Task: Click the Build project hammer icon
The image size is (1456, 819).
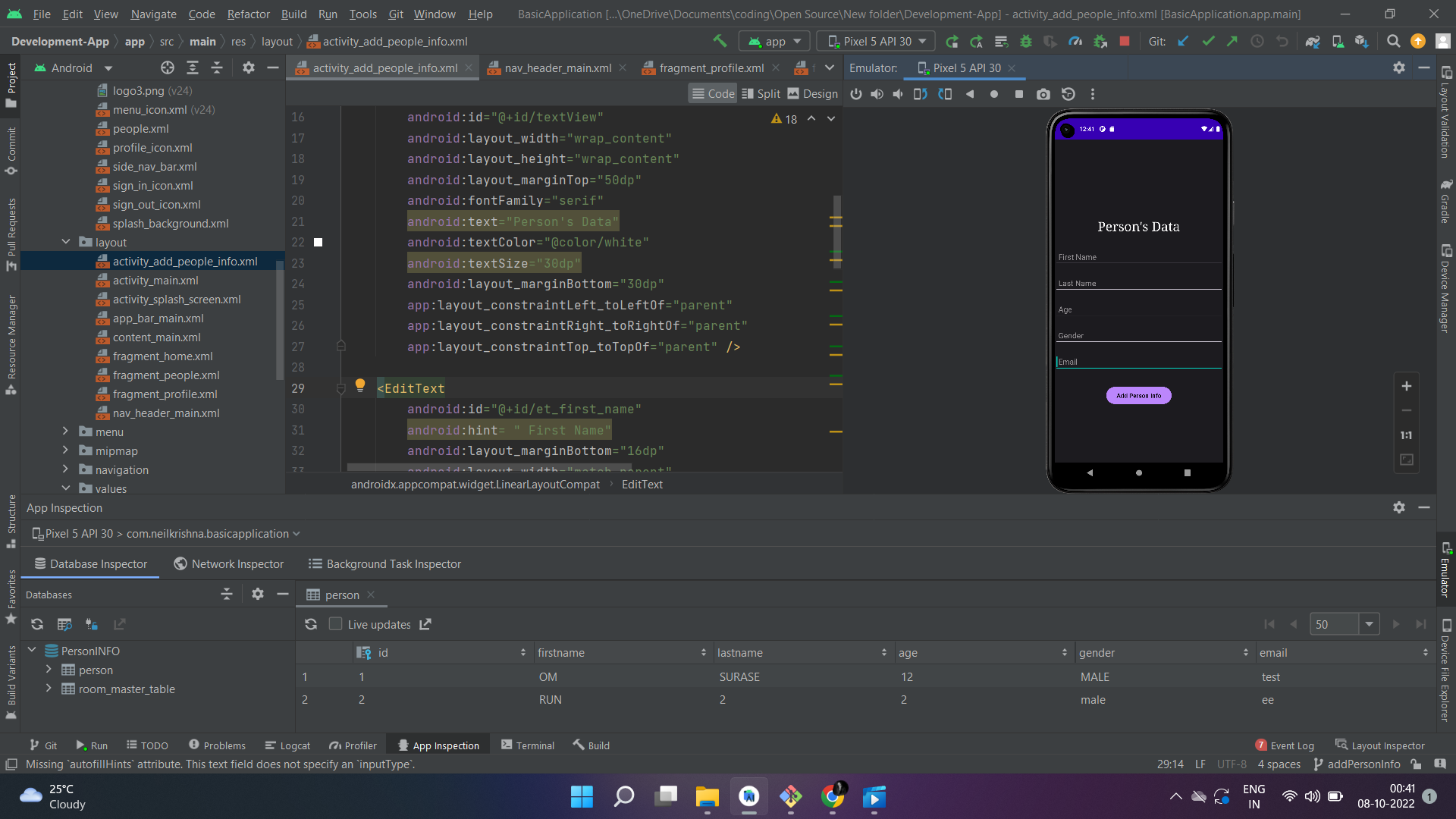Action: coord(720,42)
